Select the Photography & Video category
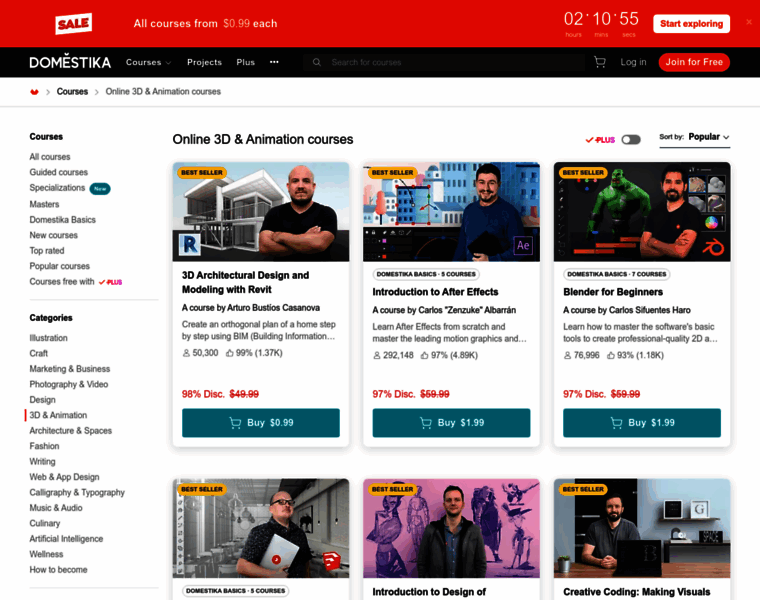Viewport: 760px width, 600px height. 69,385
